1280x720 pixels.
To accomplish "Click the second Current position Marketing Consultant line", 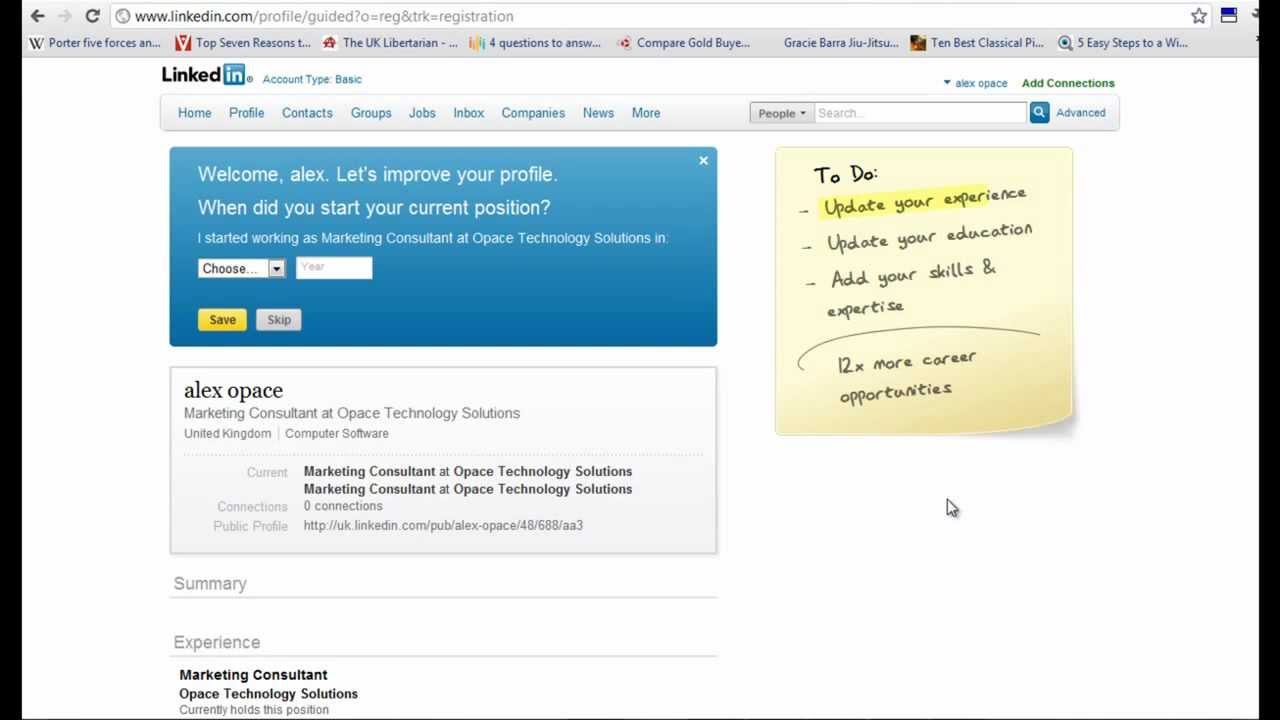I will point(468,489).
